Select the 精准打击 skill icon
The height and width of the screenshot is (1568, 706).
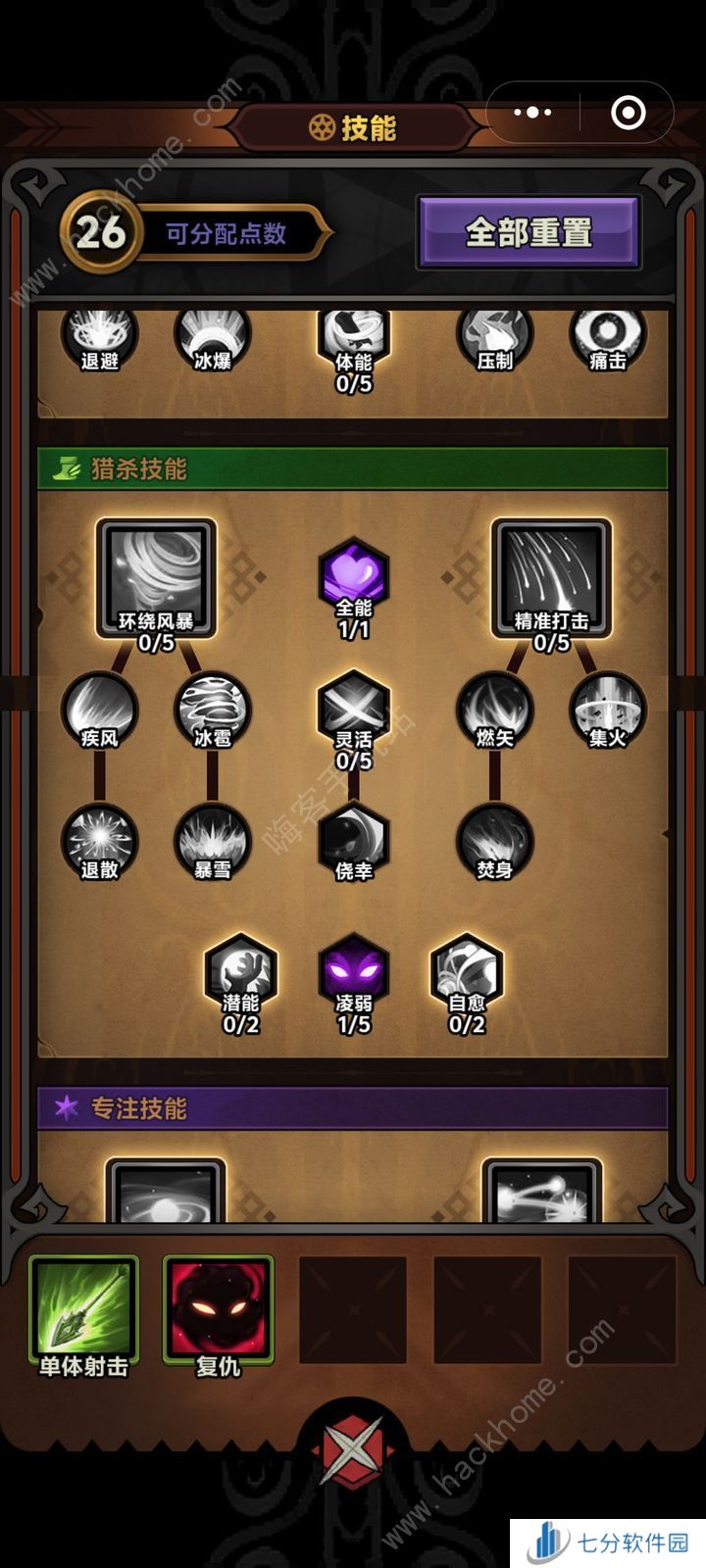pos(551,579)
